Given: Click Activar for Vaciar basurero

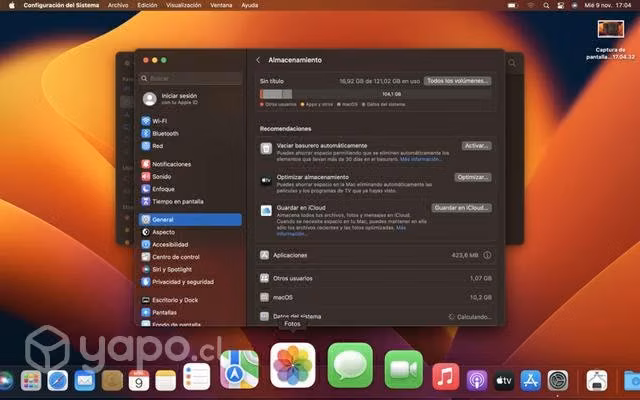Looking at the screenshot, I should [x=476, y=146].
